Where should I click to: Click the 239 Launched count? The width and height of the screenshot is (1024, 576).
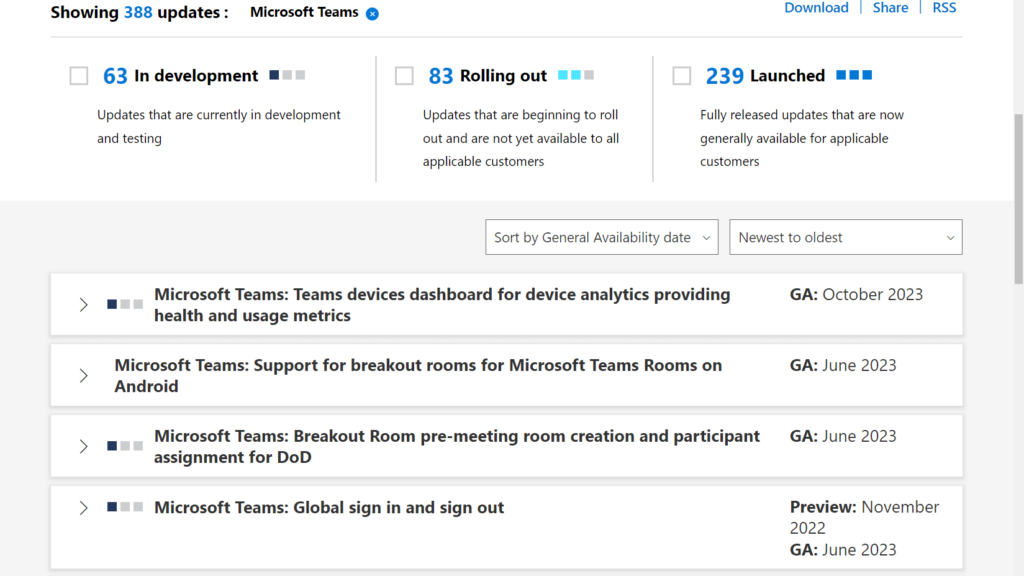point(724,76)
